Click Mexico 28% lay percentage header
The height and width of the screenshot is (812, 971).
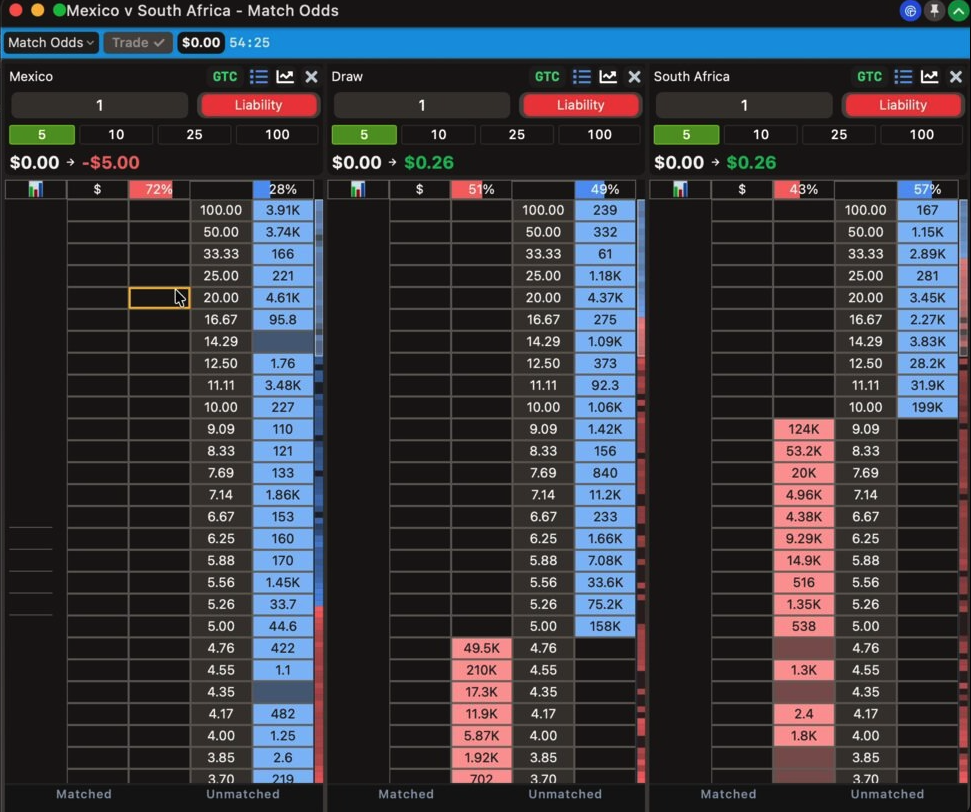coord(282,189)
